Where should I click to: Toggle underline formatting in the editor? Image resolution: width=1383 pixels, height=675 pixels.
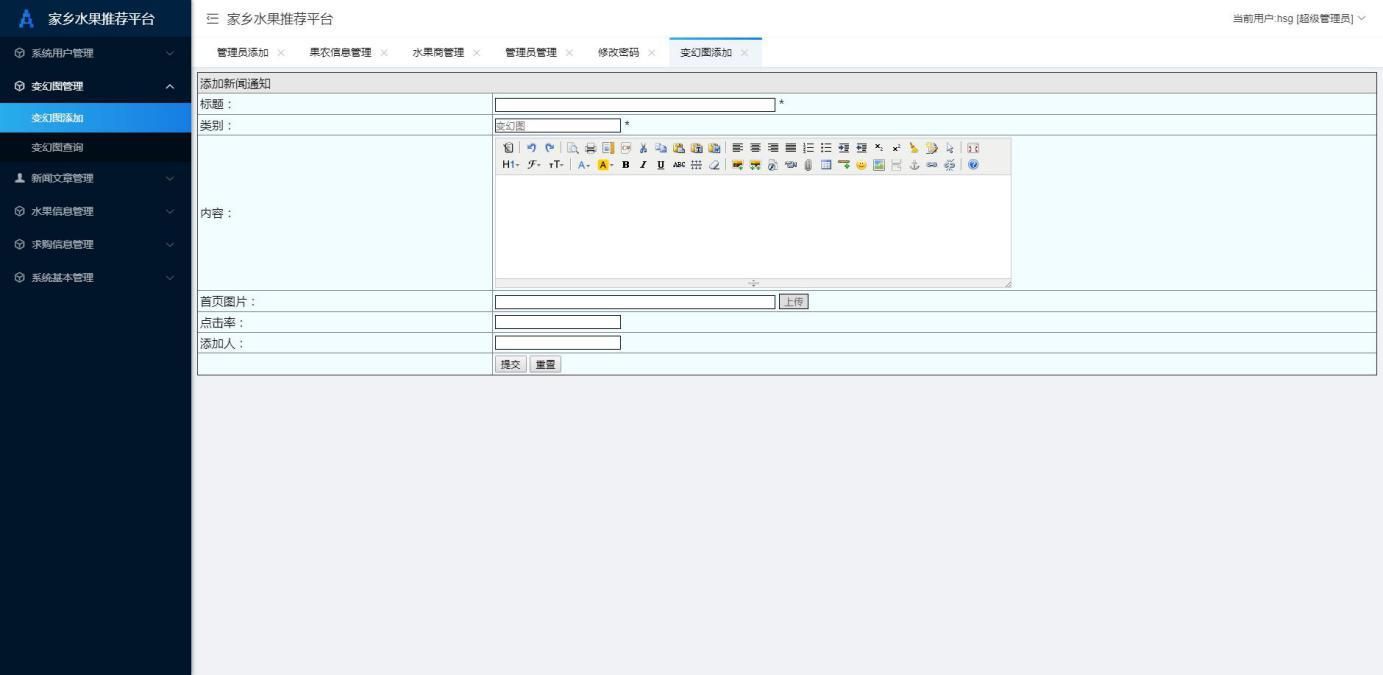(661, 165)
